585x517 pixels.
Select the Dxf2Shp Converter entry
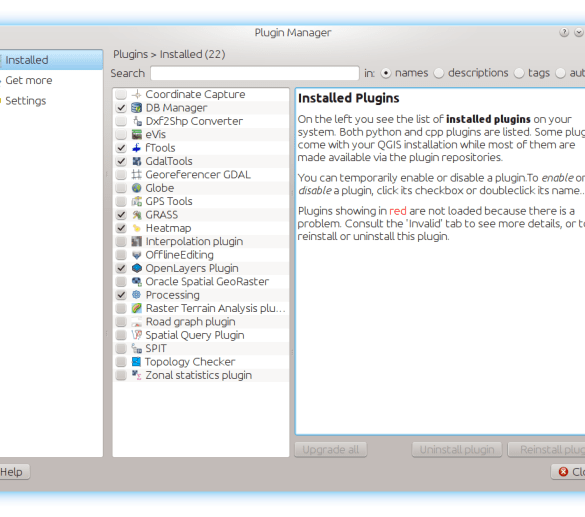point(201,121)
